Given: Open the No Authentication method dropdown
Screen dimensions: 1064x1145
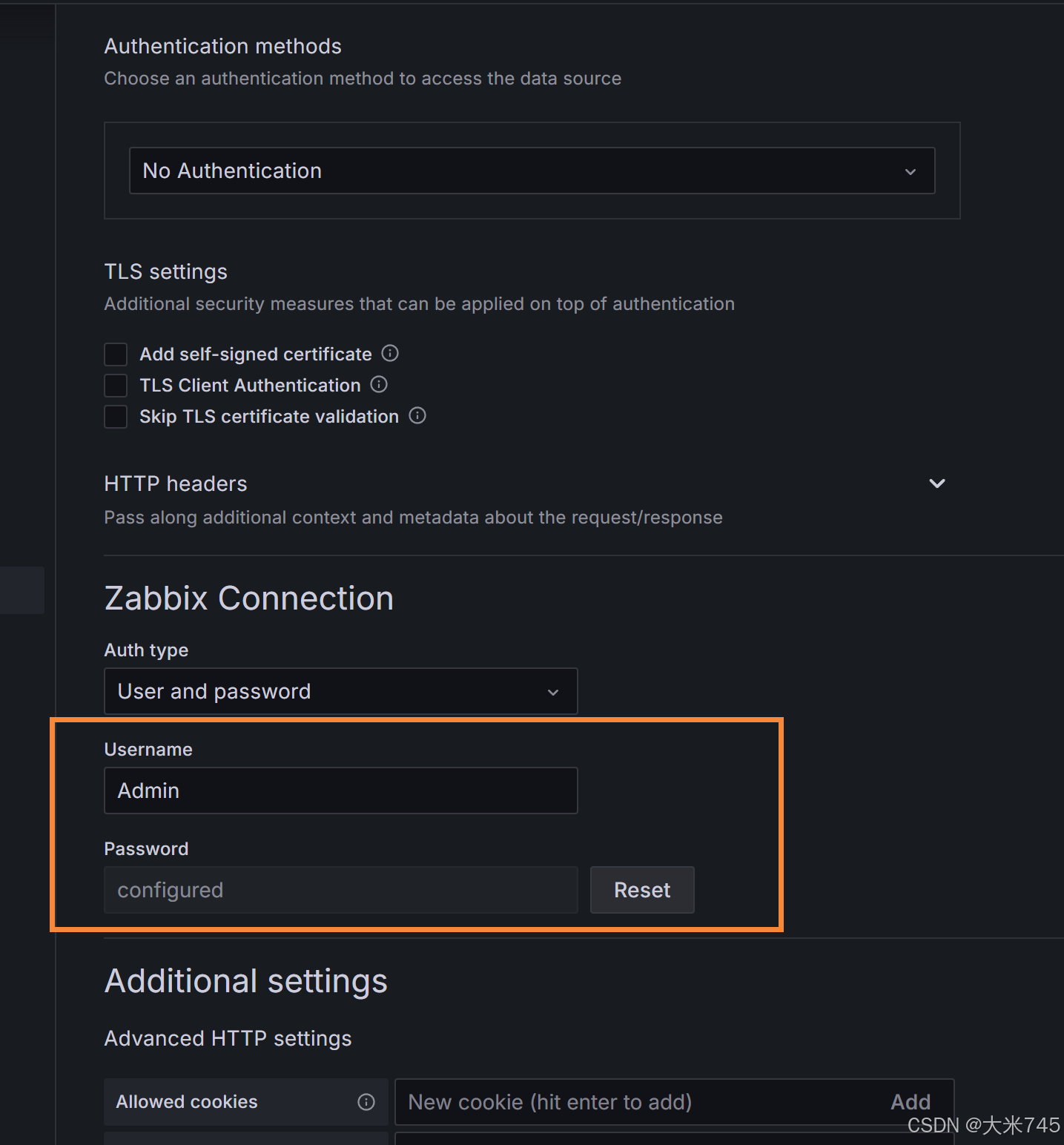Looking at the screenshot, I should pyautogui.click(x=532, y=171).
